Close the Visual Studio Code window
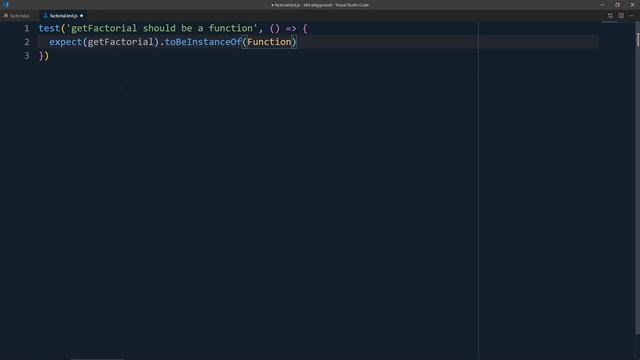The height and width of the screenshot is (360, 640). pyautogui.click(x=632, y=5)
